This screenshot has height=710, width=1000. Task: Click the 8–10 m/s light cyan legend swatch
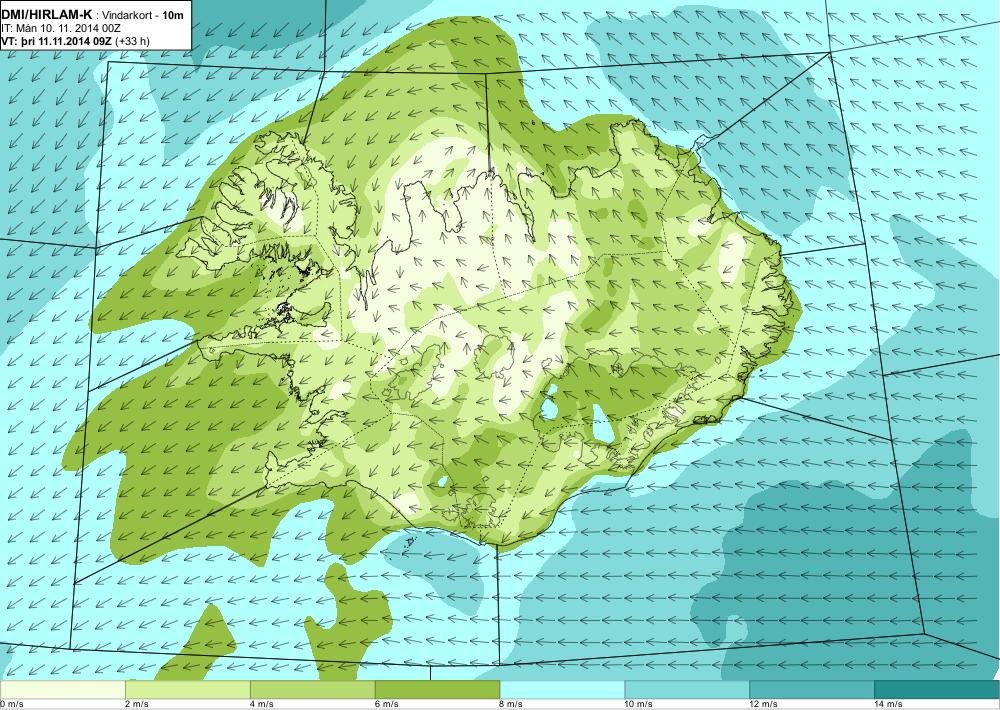pyautogui.click(x=562, y=689)
